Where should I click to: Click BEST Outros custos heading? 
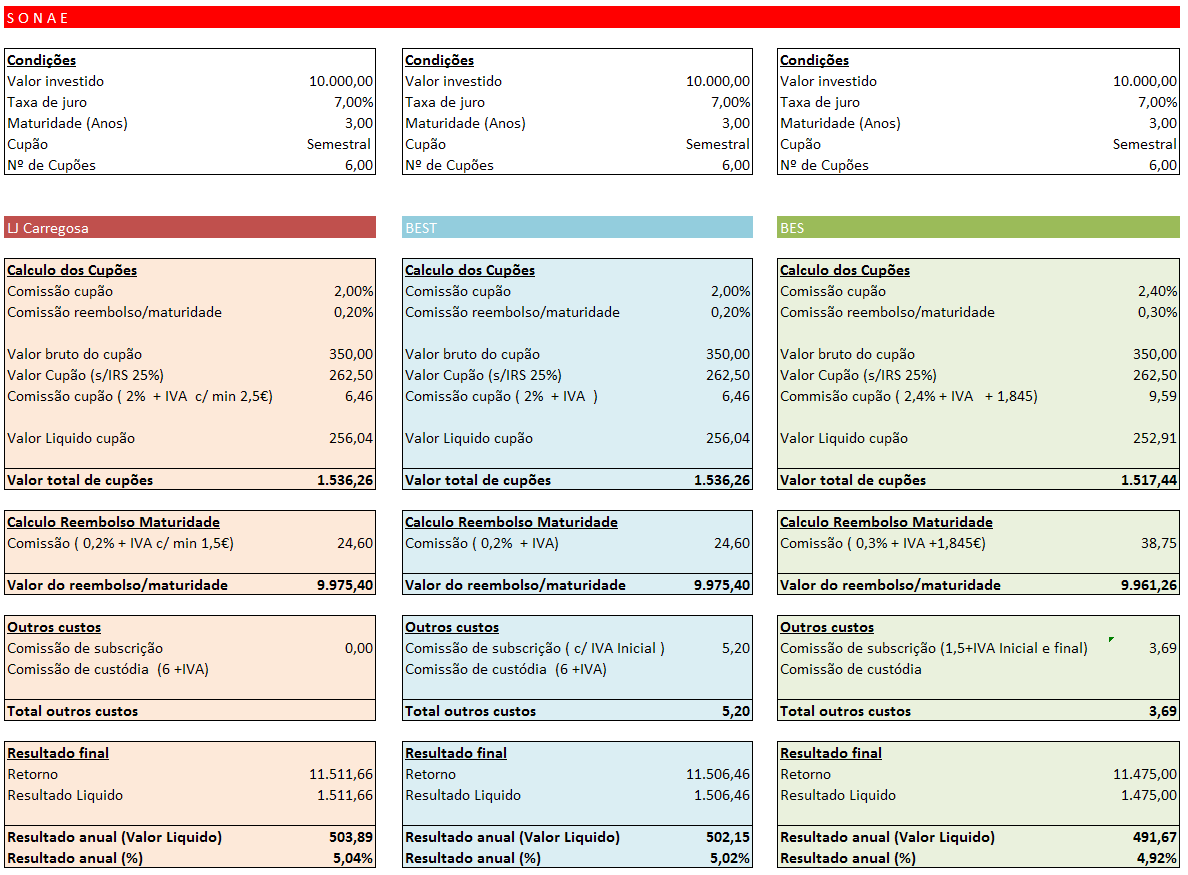(x=452, y=627)
